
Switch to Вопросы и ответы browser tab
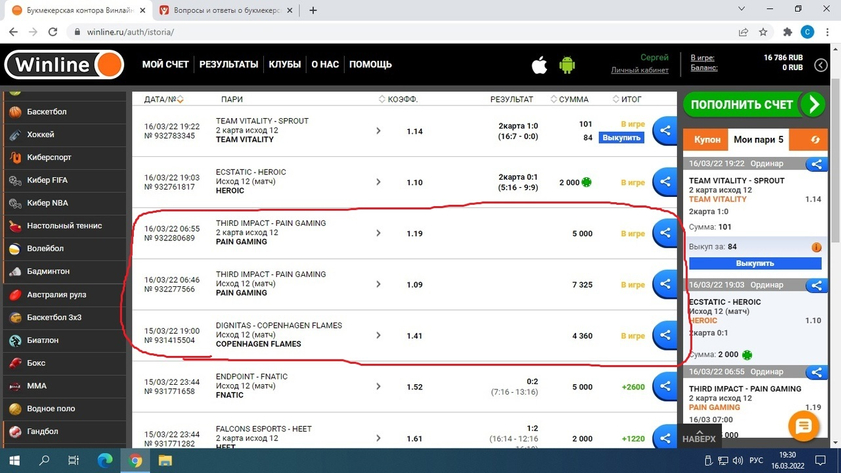pos(225,10)
